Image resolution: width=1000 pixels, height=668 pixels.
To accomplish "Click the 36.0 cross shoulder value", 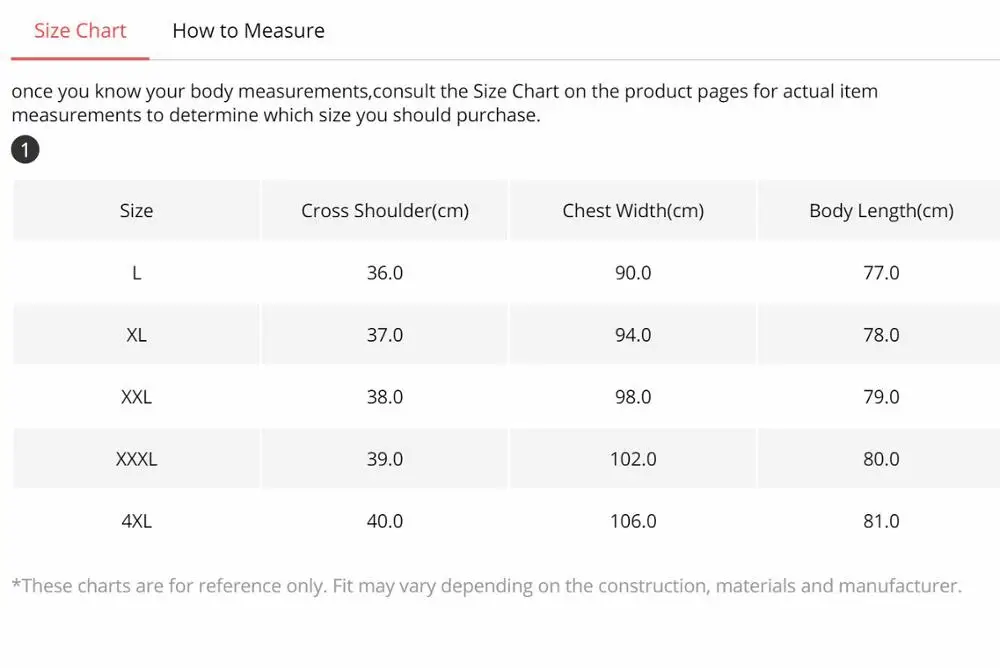I will tap(385, 273).
